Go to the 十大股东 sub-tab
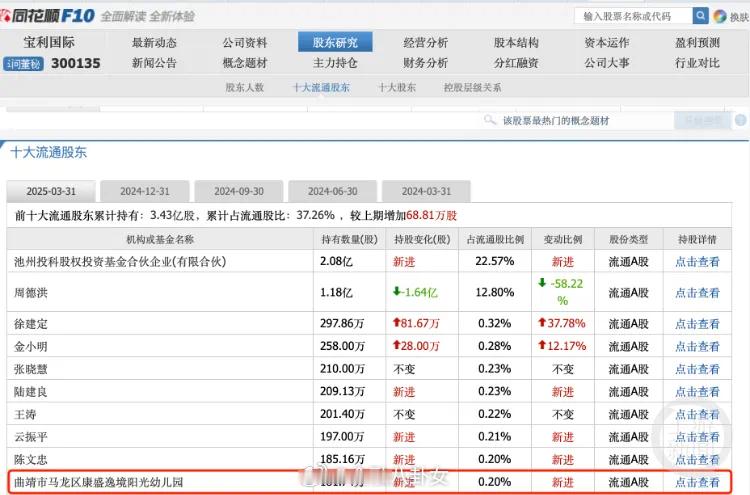 coord(397,88)
